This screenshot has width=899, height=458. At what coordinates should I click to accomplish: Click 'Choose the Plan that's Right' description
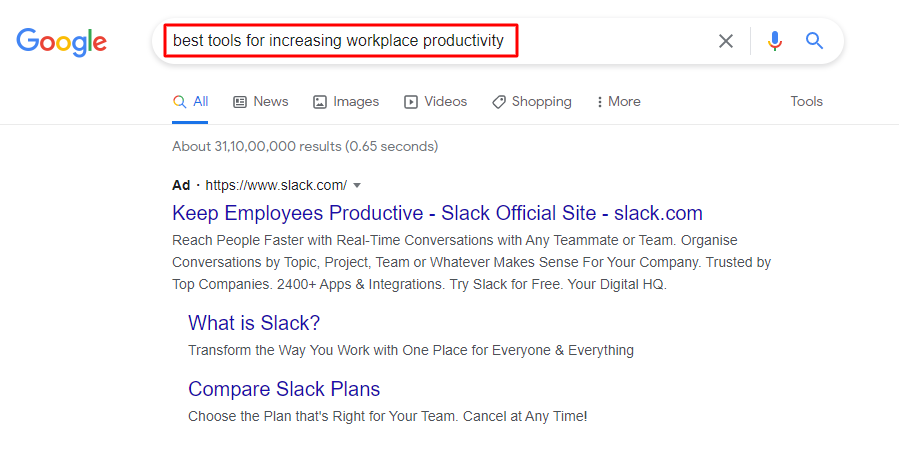(x=388, y=416)
